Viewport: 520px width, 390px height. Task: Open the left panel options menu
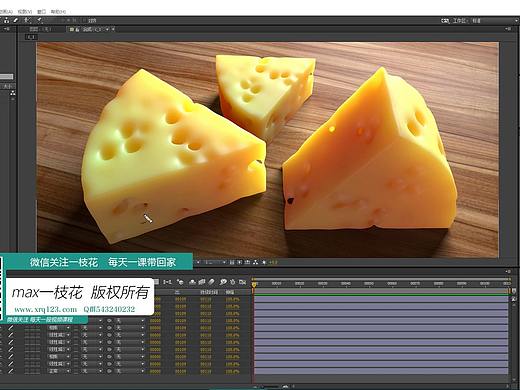pyautogui.click(x=7, y=29)
